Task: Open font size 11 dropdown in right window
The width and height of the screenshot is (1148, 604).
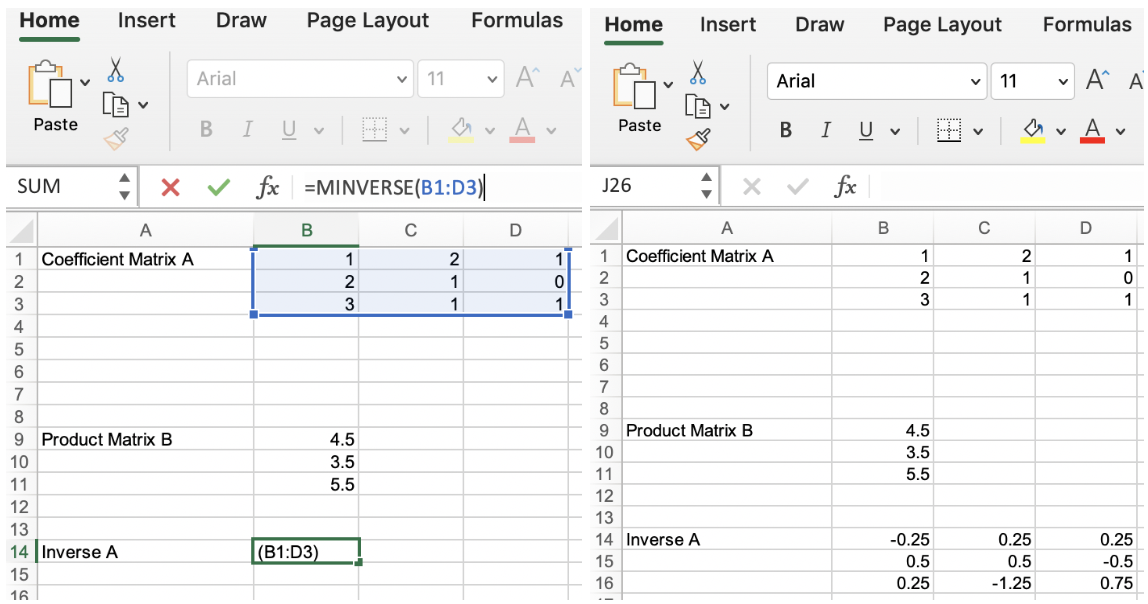Action: click(1062, 81)
